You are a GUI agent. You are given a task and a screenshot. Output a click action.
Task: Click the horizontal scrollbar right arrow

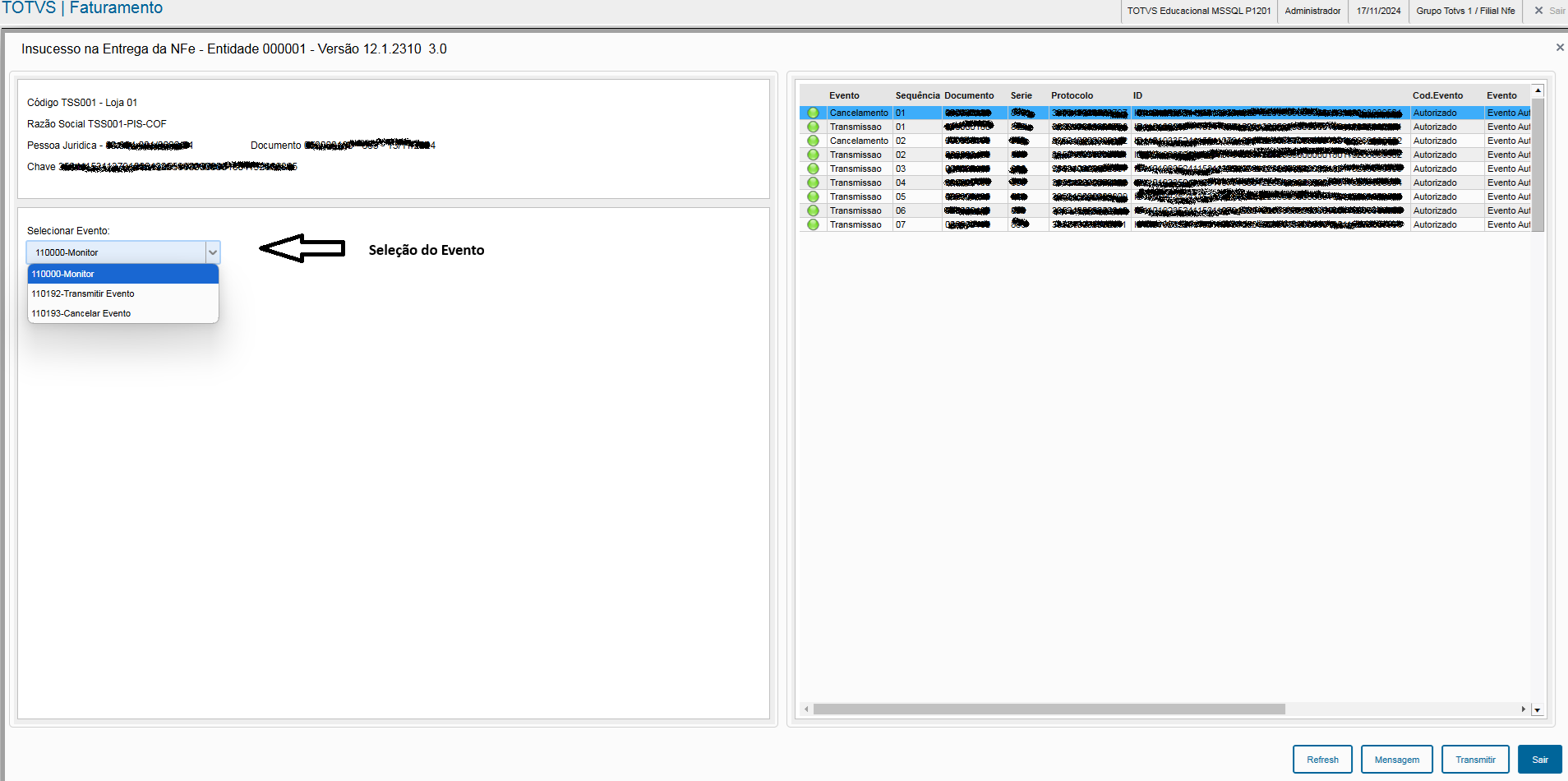tap(1523, 709)
